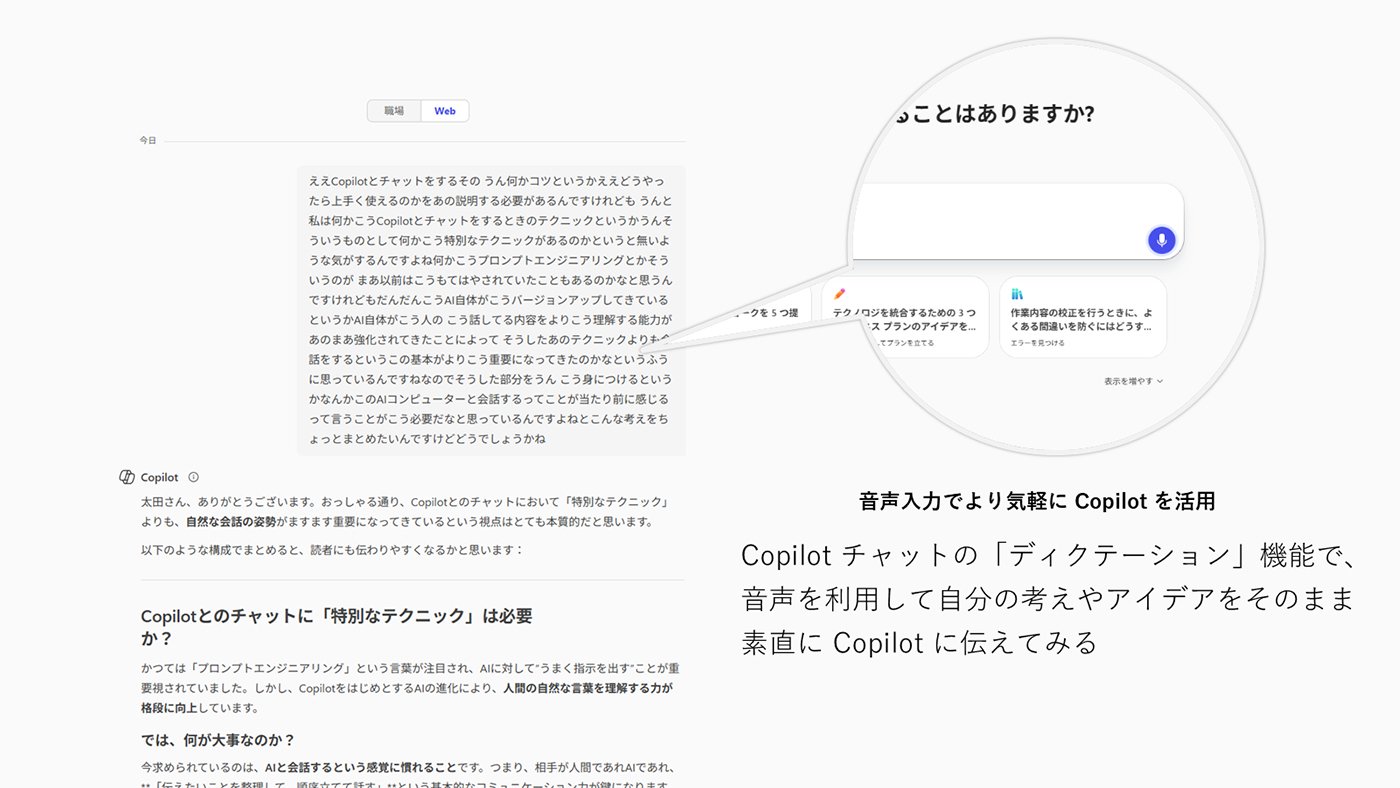The height and width of the screenshot is (788, 1400).
Task: Switch to the Web mode
Action: [x=445, y=111]
